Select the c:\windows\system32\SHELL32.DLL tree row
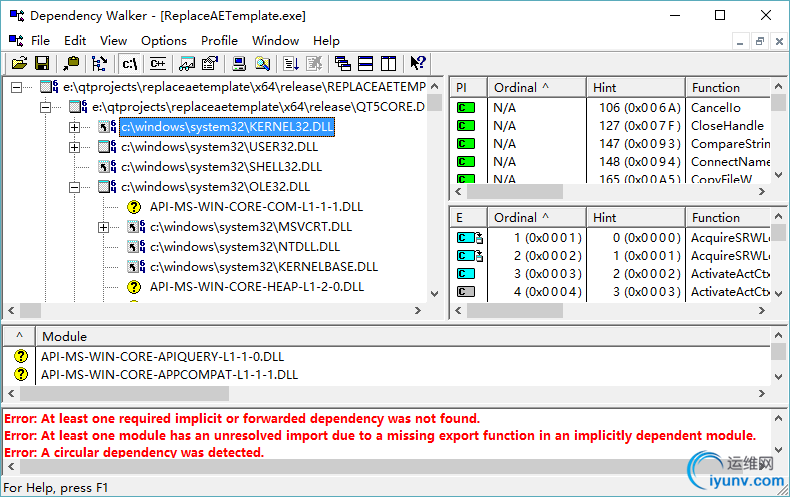Viewport: 790px width, 497px height. (x=221, y=167)
